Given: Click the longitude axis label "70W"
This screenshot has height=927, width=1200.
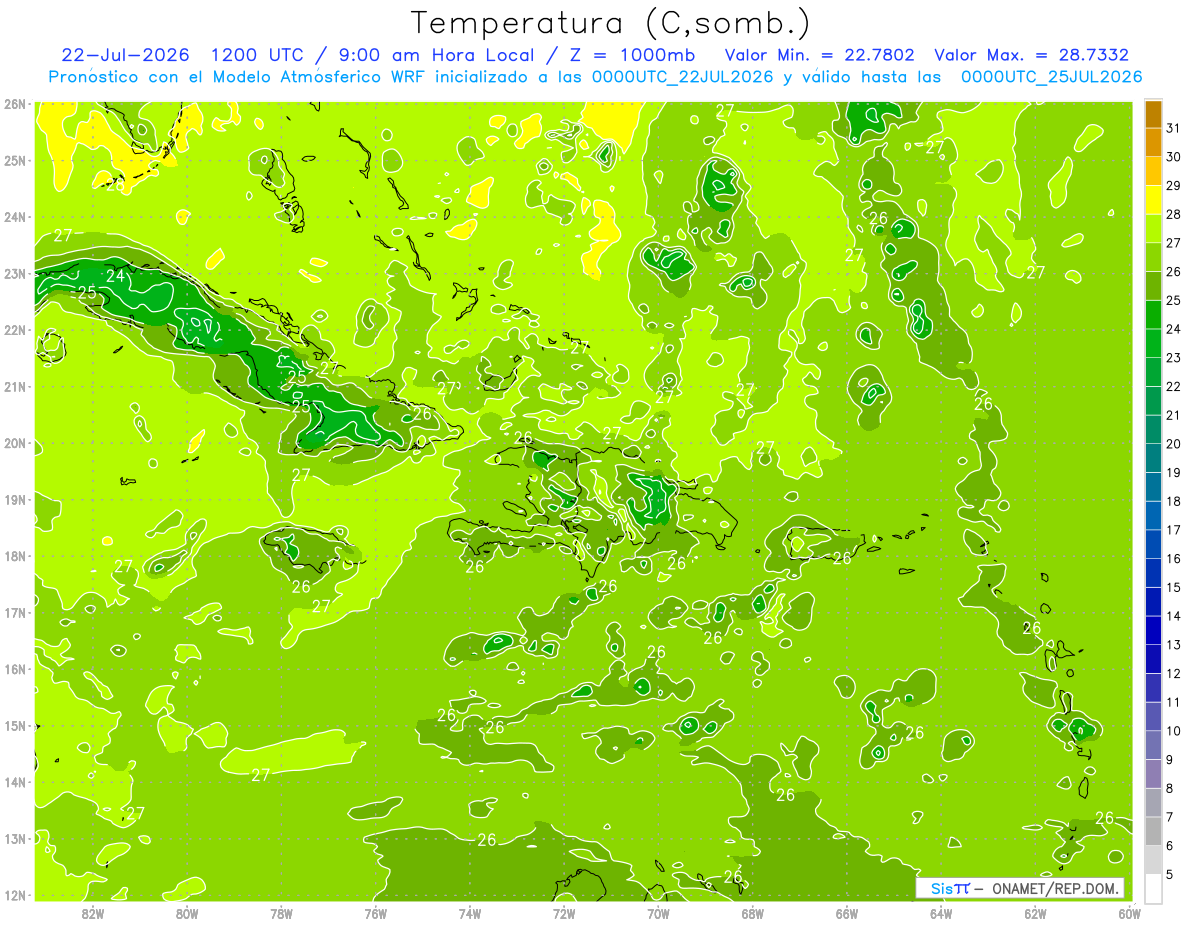Looking at the screenshot, I should click(x=658, y=913).
